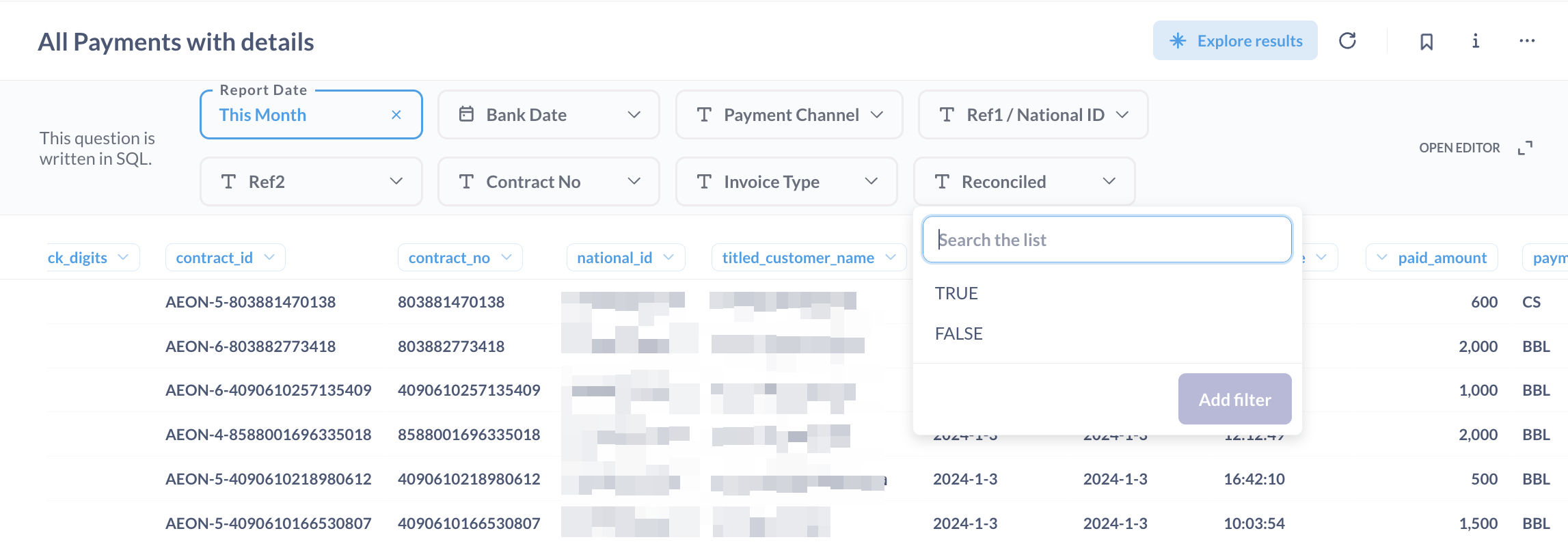The width and height of the screenshot is (1568, 544).
Task: Select TRUE in the Reconciled list
Action: [x=956, y=293]
